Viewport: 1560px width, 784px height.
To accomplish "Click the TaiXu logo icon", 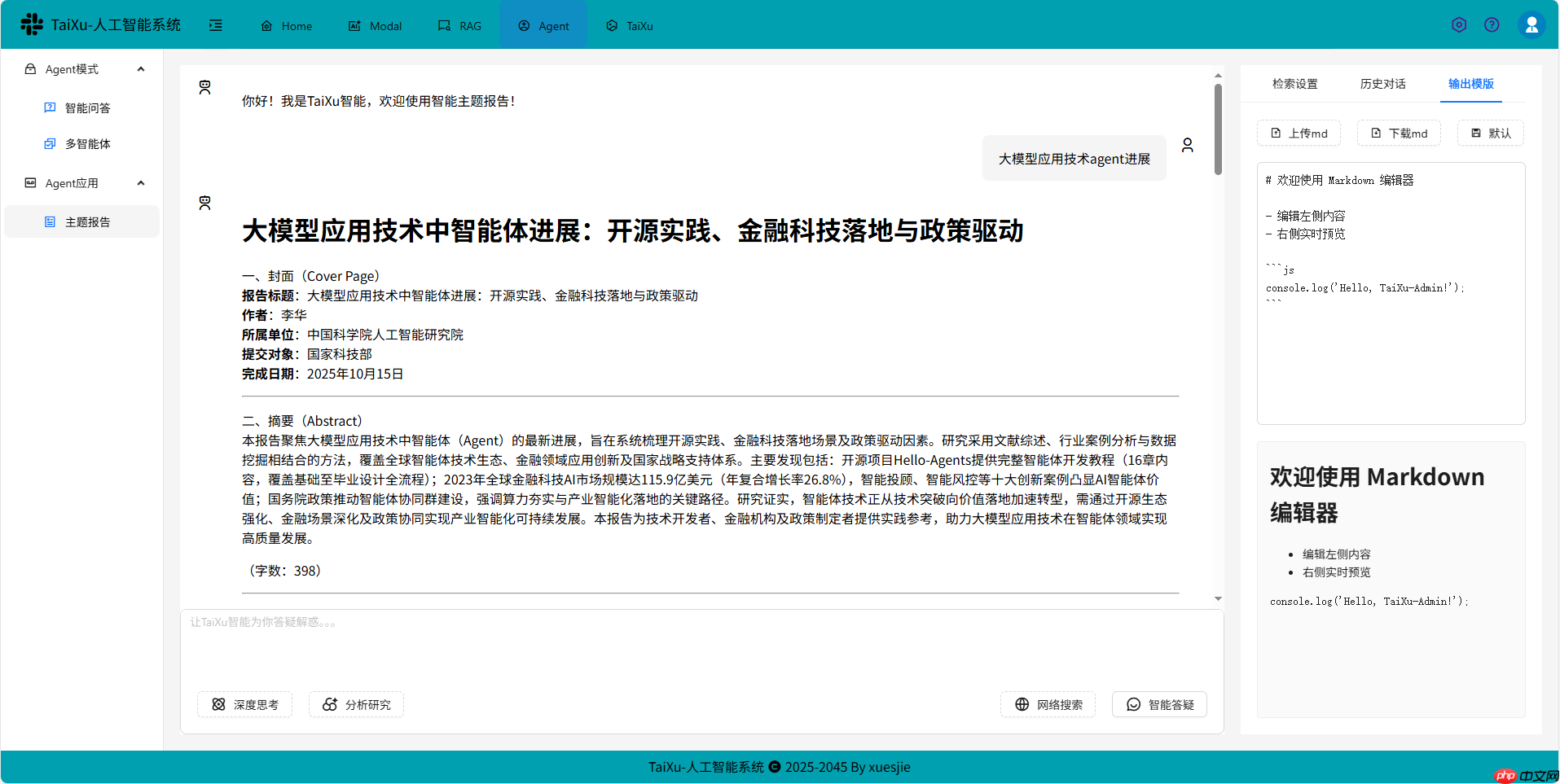I will 32,24.
